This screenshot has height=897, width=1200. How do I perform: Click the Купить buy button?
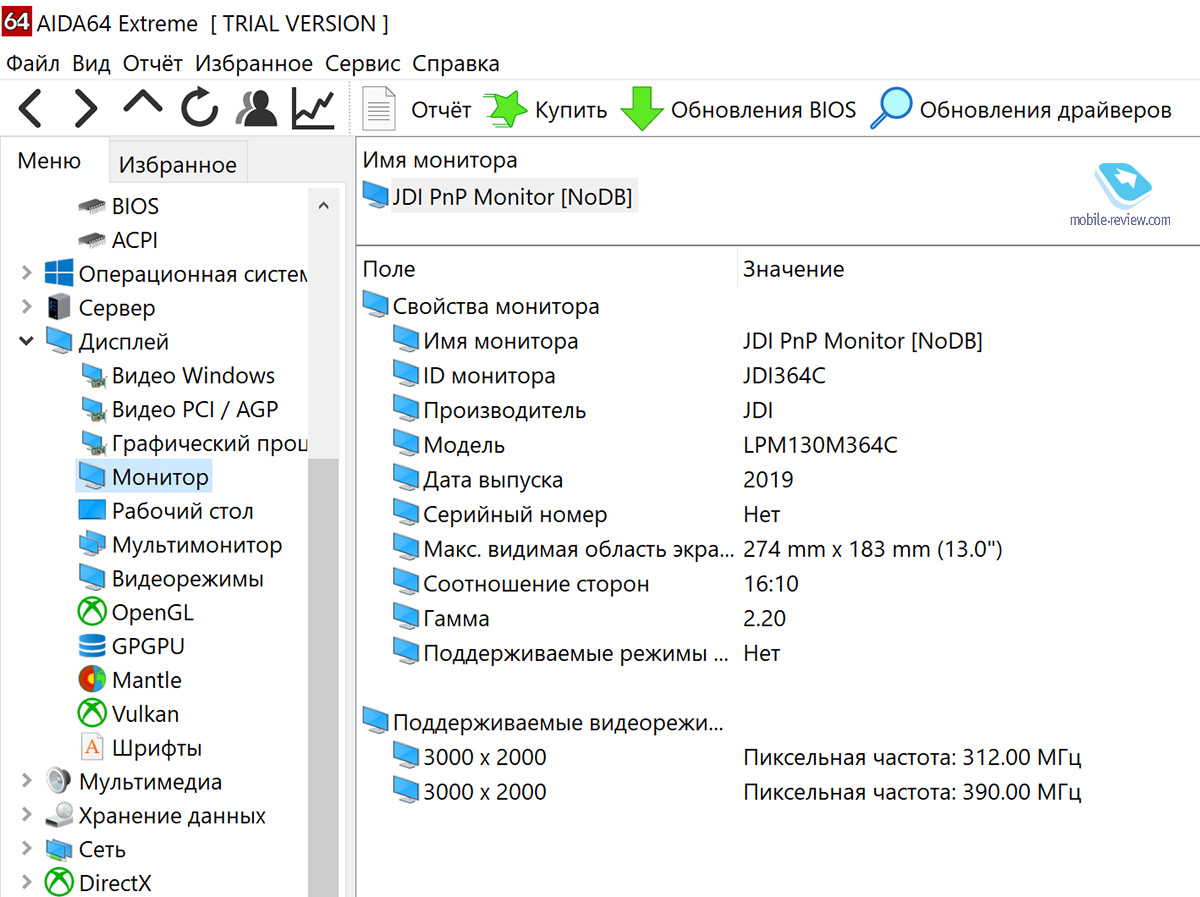coord(547,109)
